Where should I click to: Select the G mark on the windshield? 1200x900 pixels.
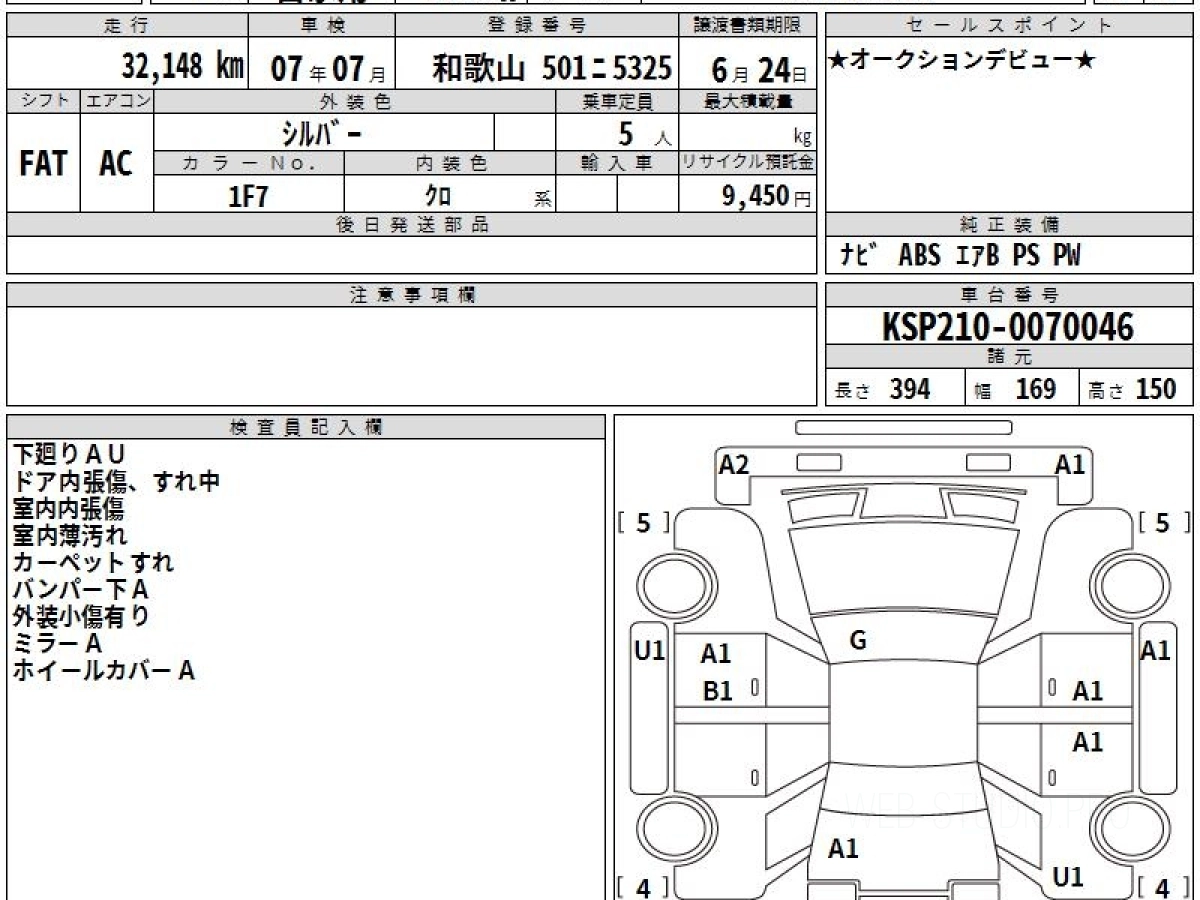pyautogui.click(x=857, y=642)
